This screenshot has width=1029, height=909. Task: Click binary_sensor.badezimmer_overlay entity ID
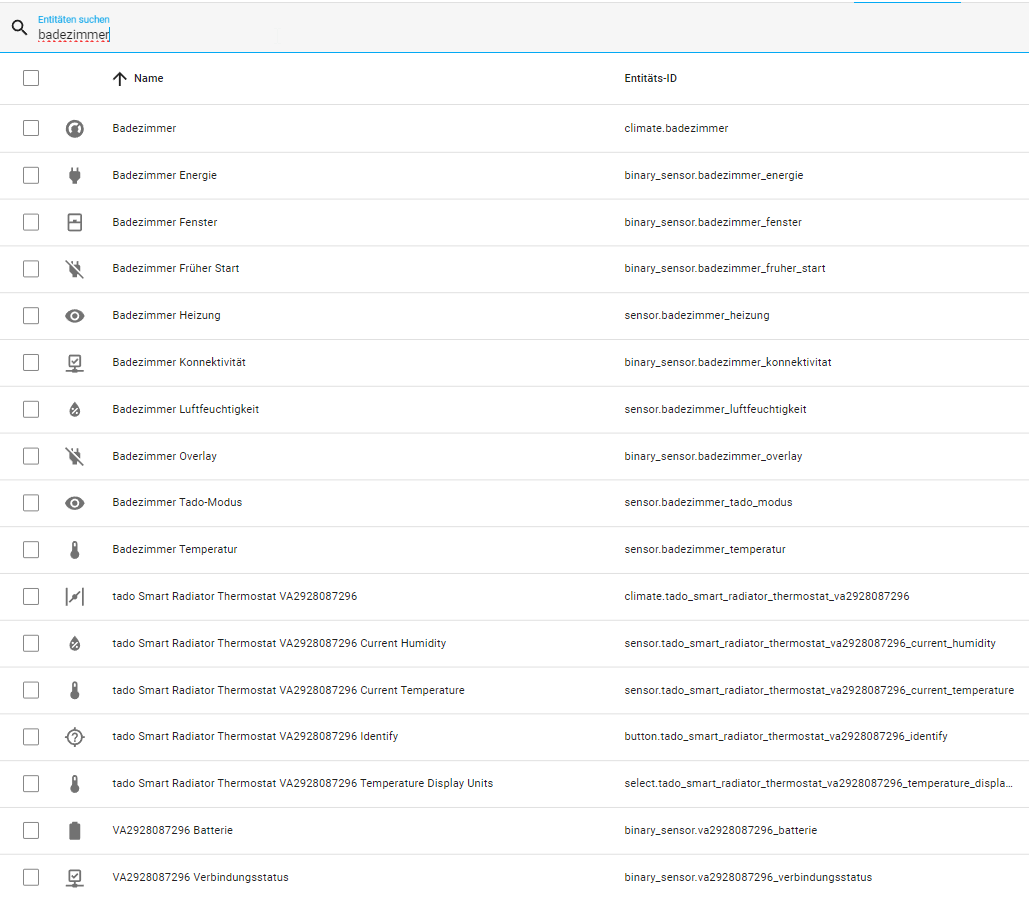click(x=713, y=456)
